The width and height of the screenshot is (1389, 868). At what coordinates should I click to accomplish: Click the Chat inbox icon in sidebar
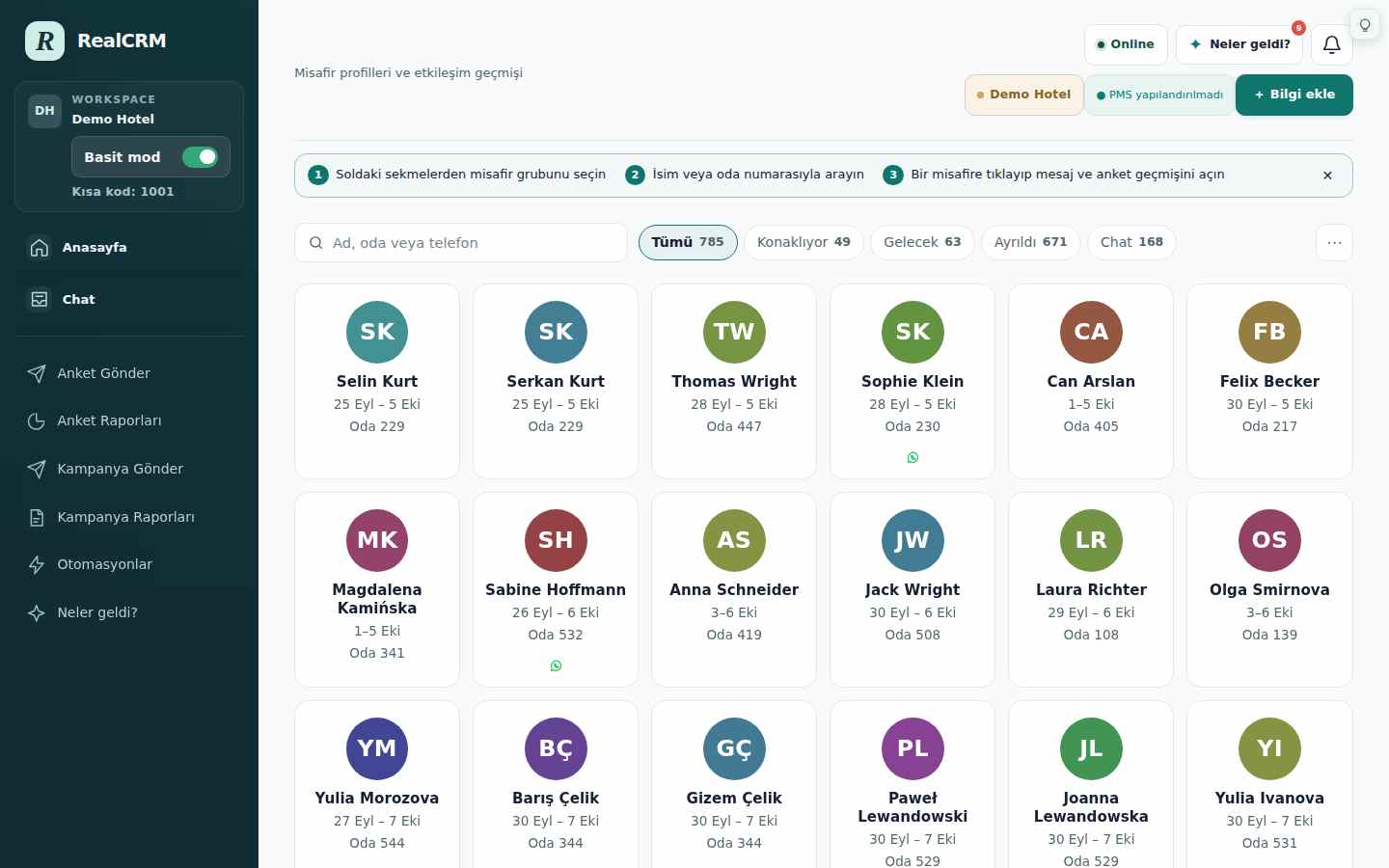click(40, 300)
